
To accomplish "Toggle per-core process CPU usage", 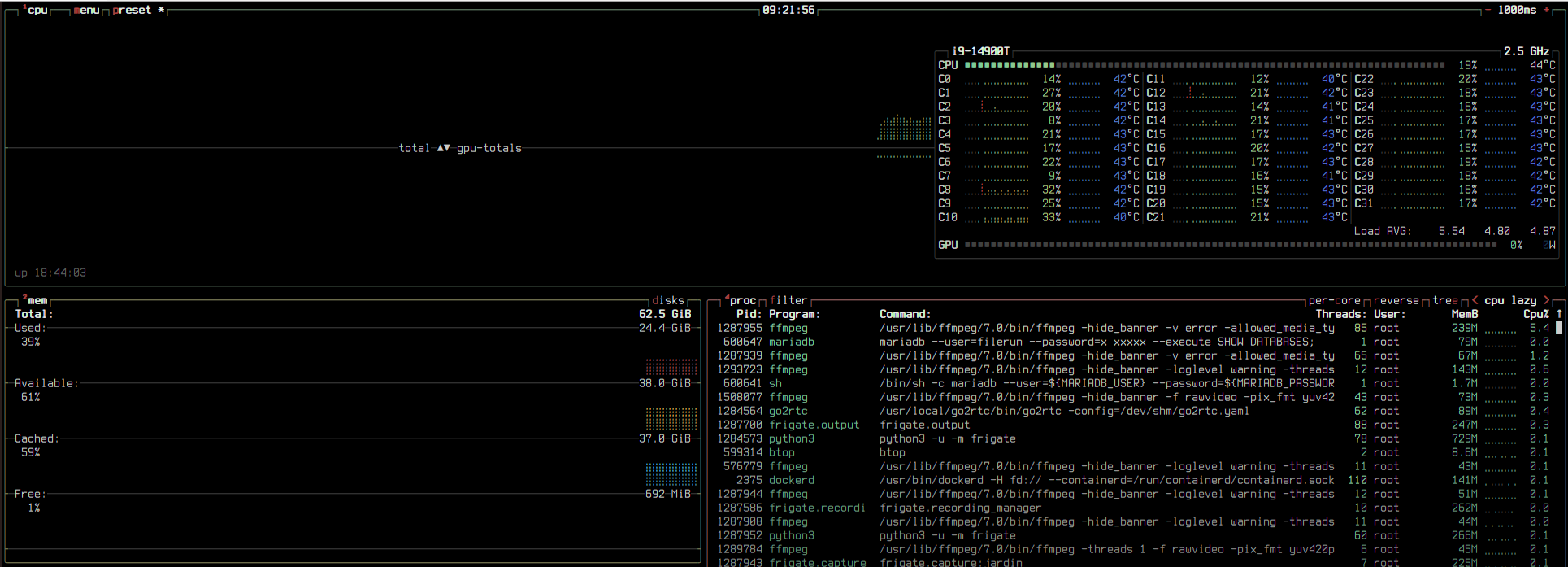I will click(x=1334, y=300).
